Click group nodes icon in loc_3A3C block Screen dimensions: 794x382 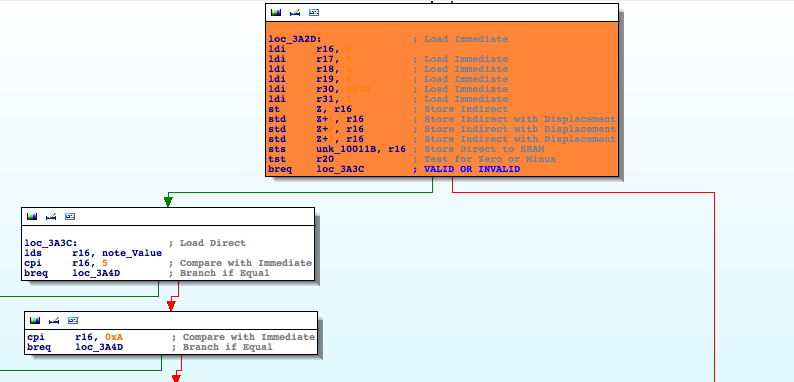pos(70,217)
